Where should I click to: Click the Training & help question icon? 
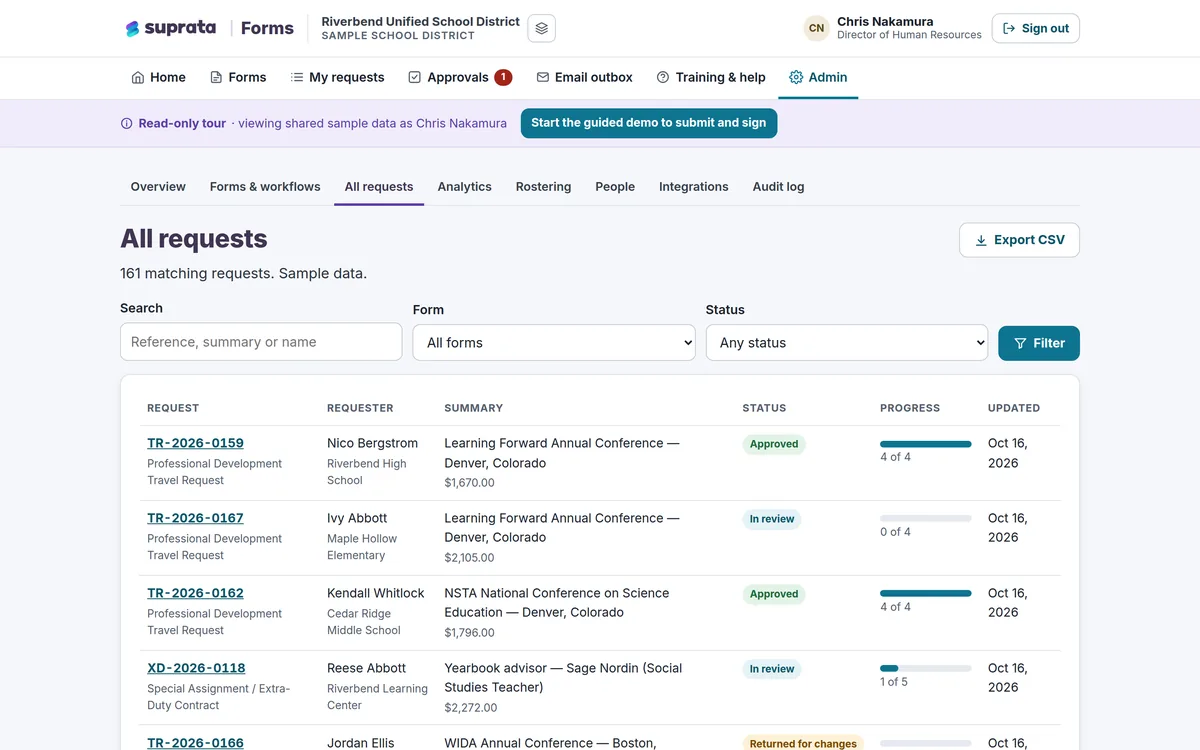click(x=663, y=77)
